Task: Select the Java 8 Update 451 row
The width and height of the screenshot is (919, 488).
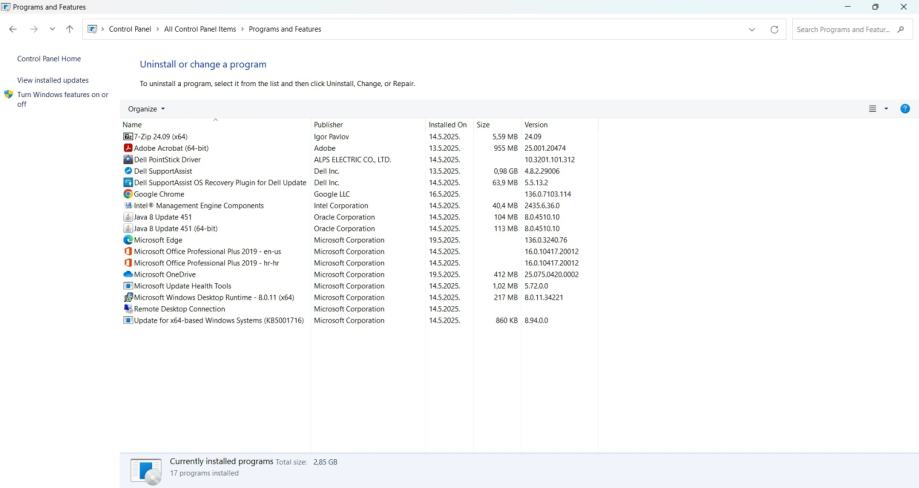Action: [x=359, y=217]
